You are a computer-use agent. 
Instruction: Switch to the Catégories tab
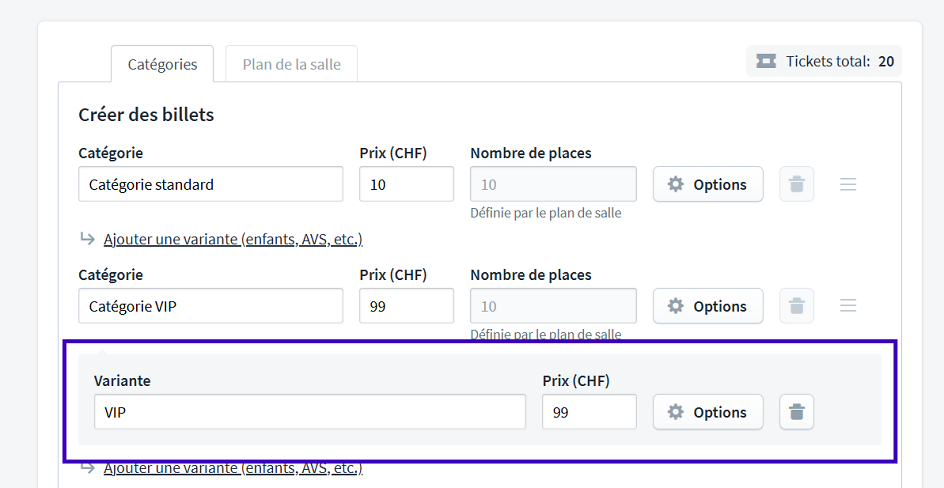coord(162,64)
